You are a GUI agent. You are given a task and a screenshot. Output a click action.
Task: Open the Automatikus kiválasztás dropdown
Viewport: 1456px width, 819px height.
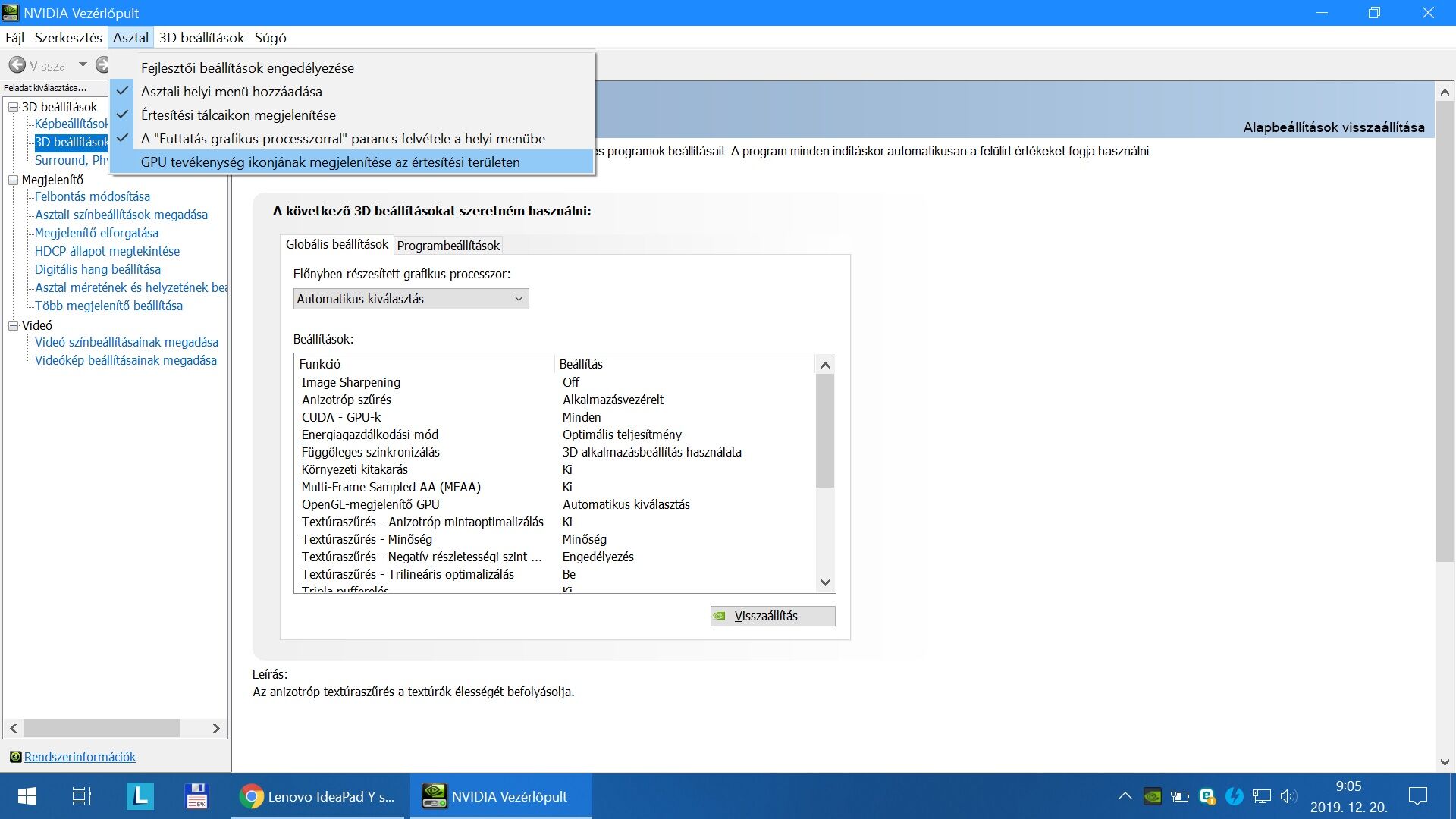411,299
